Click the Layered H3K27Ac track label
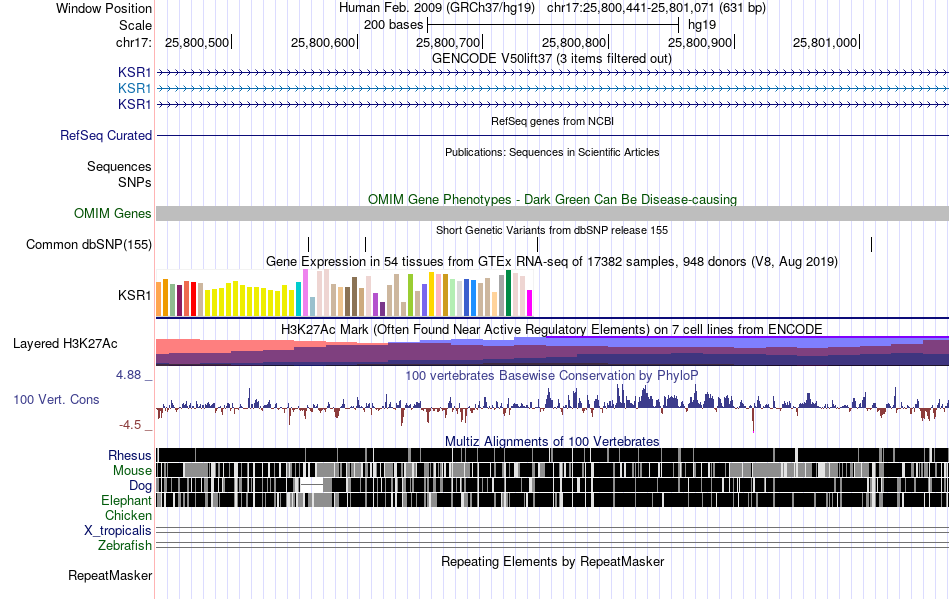Image resolution: width=950 pixels, height=599 pixels. click(65, 344)
